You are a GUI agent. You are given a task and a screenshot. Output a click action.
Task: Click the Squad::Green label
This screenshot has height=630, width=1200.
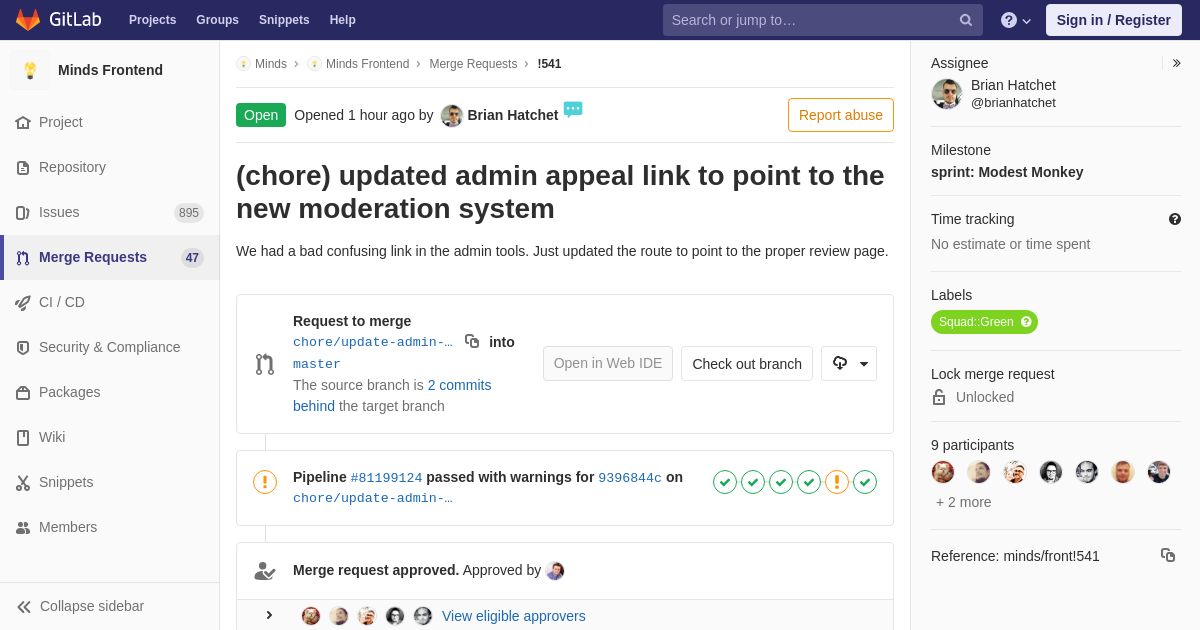coord(984,322)
